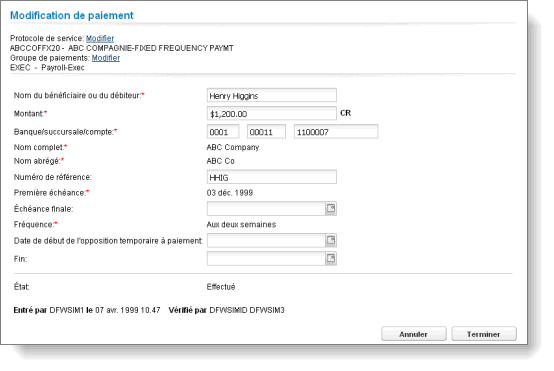Click the empty Échéance finale date field

[x=266, y=208]
